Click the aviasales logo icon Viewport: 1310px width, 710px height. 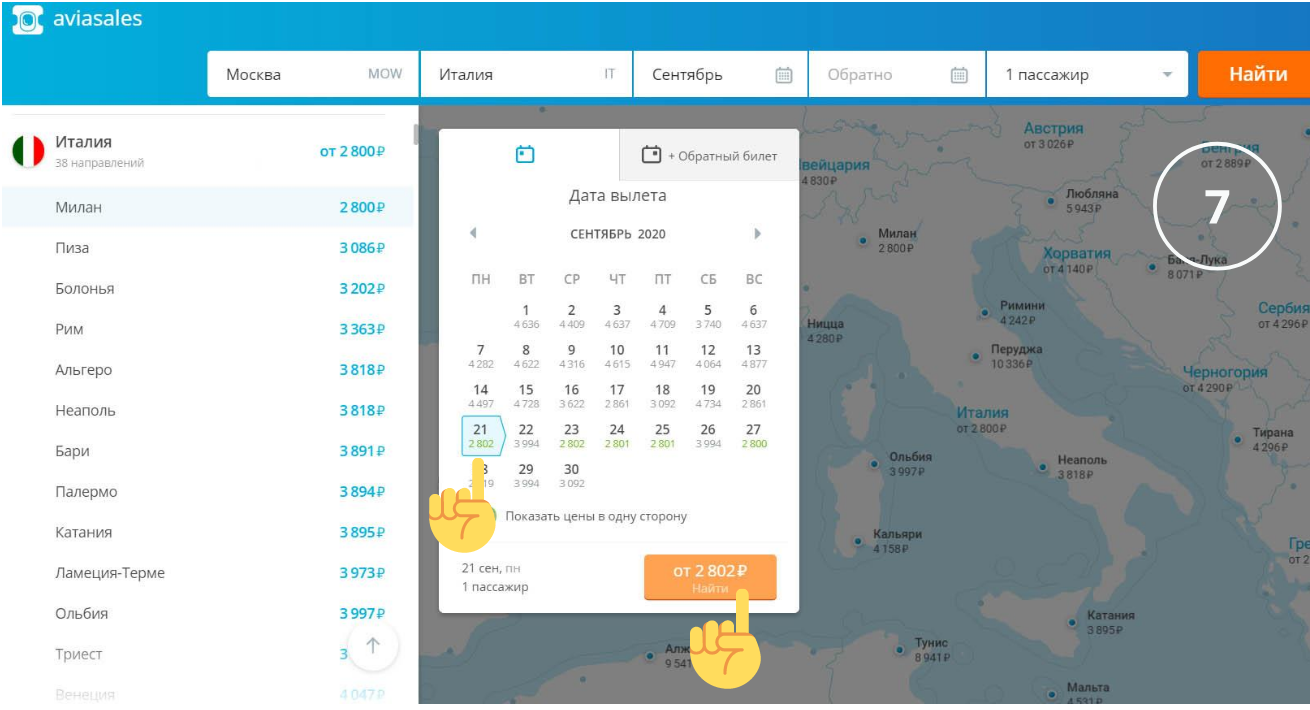[27, 19]
